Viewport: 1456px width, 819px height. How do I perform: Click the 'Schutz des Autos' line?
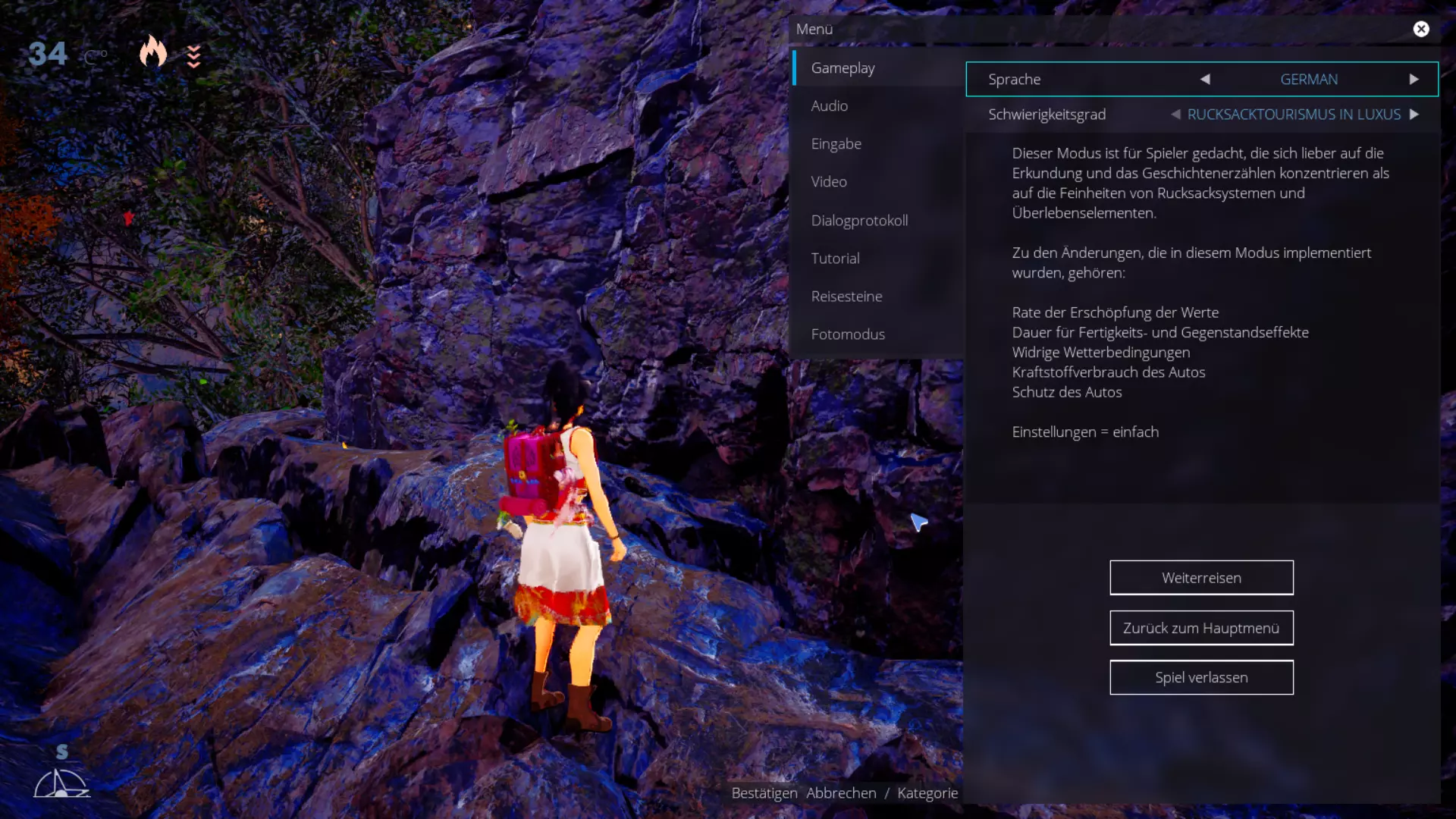coord(1066,392)
